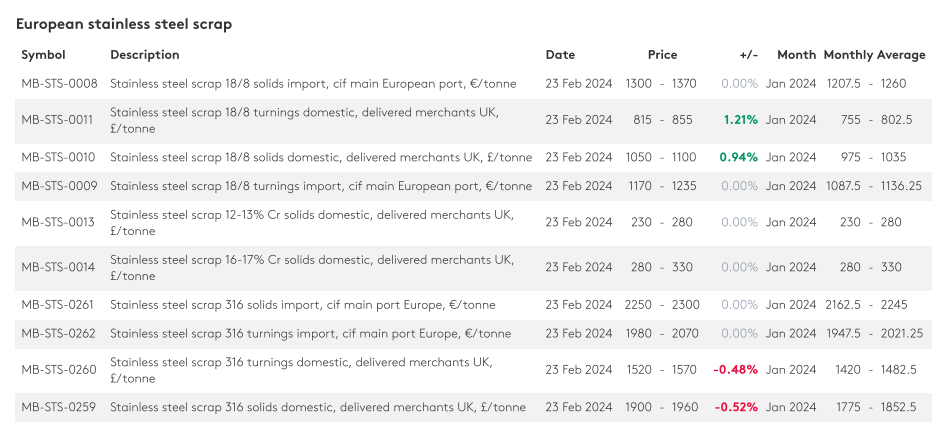Click symbol MB-STS-0009
Viewport: 939px width, 433px height.
[58, 186]
